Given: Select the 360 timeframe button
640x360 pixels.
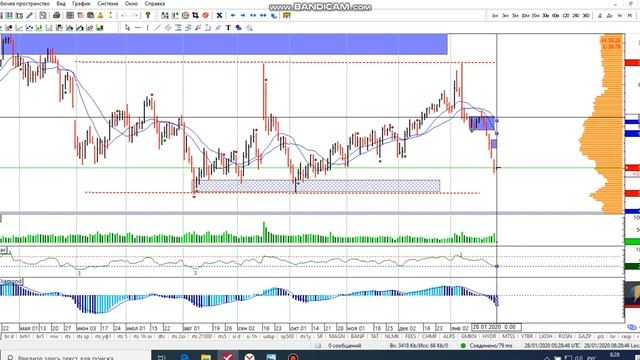Looking at the screenshot, I should click(x=586, y=16).
